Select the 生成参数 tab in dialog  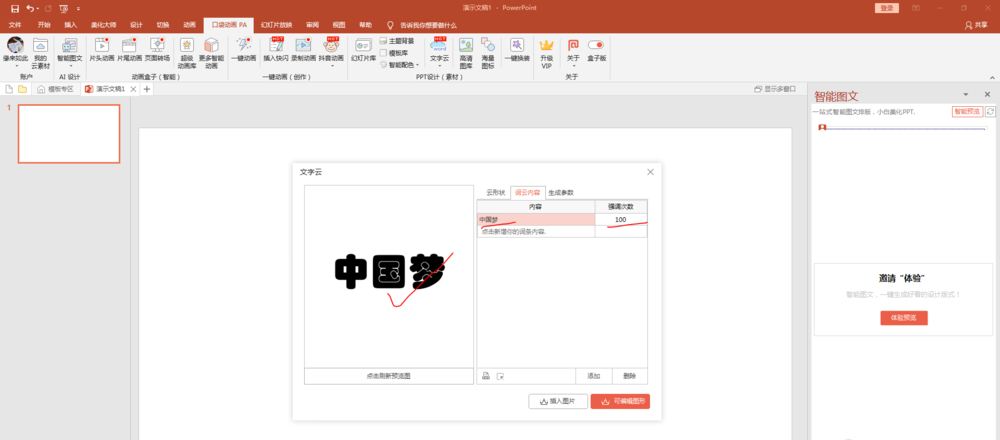(x=561, y=192)
